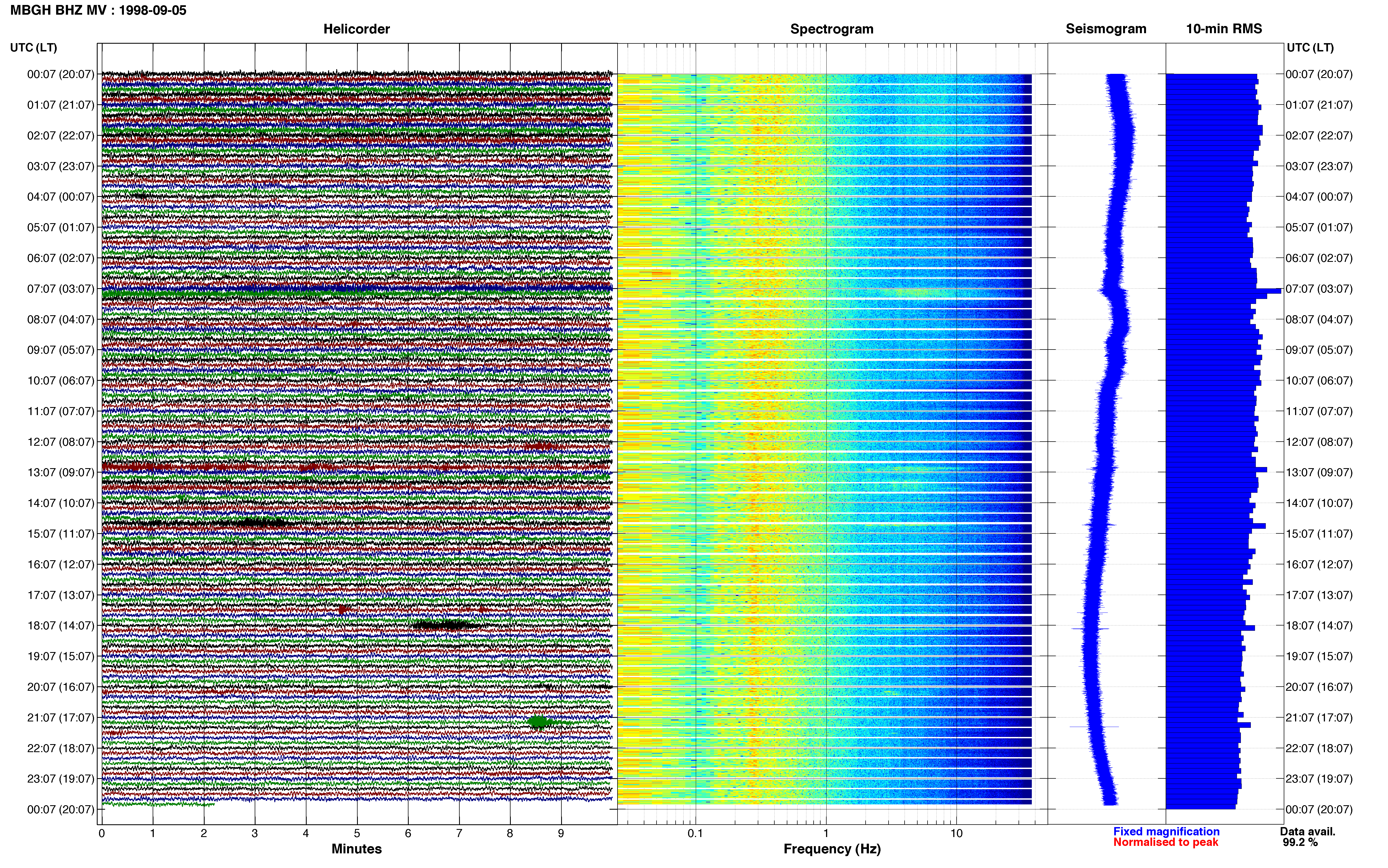This screenshot has width=1388, height=868.
Task: Select the 'Helicorder' panel heading
Action: point(356,29)
